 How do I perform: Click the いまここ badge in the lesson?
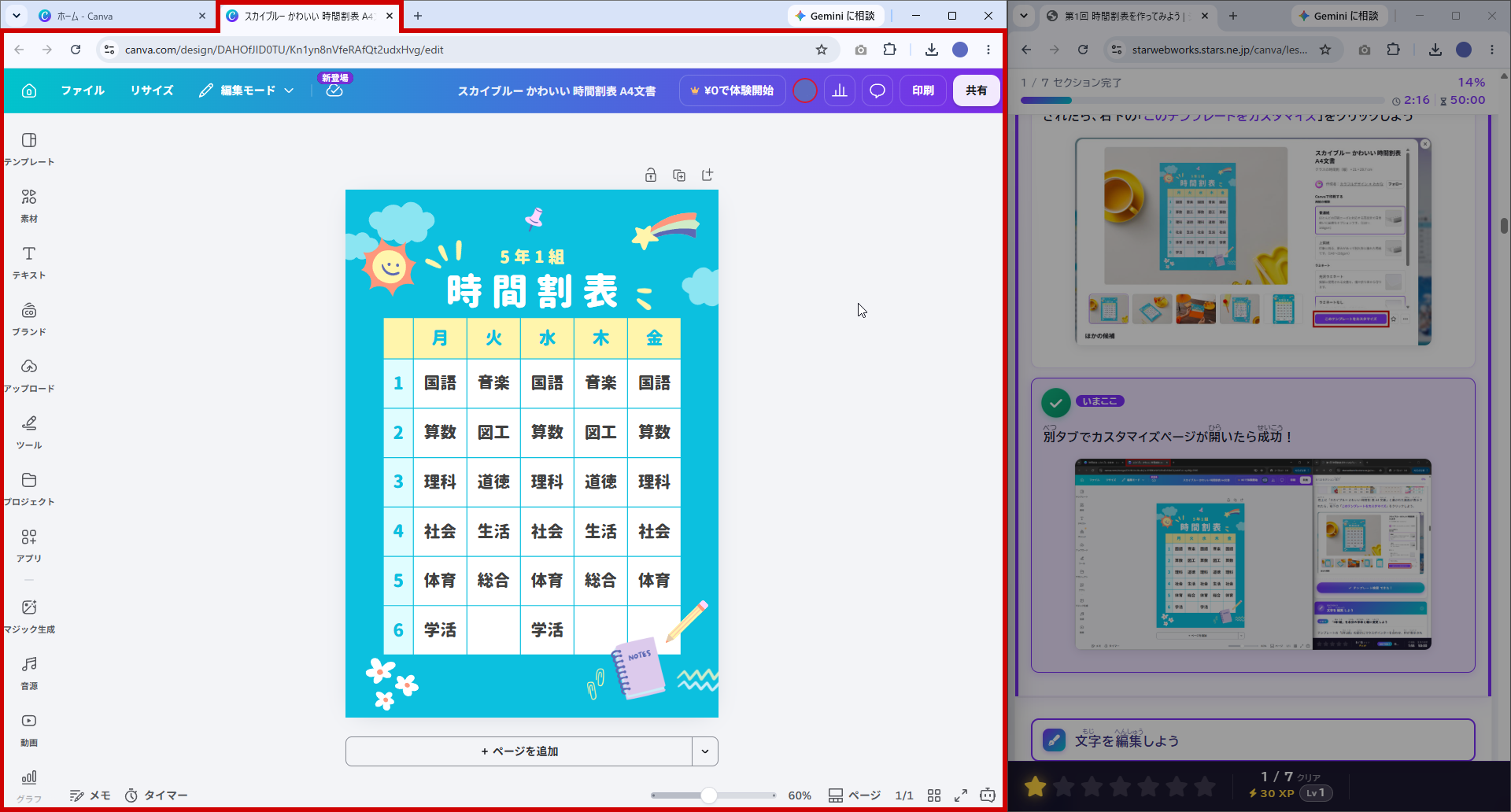point(1099,401)
